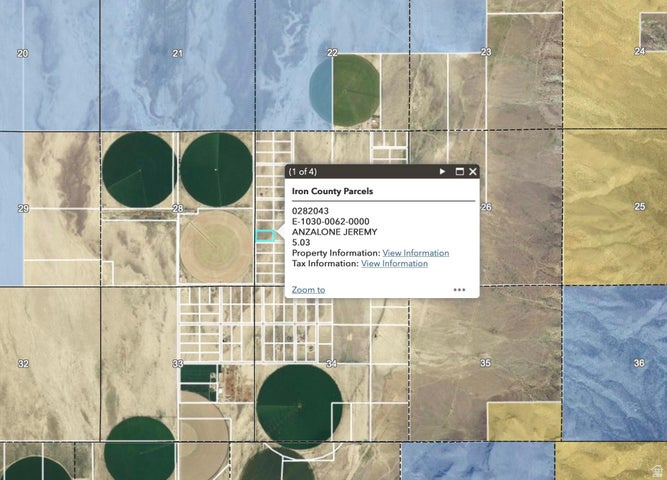Click the Zoom to link
Screen dimensions: 667x480
tap(308, 290)
